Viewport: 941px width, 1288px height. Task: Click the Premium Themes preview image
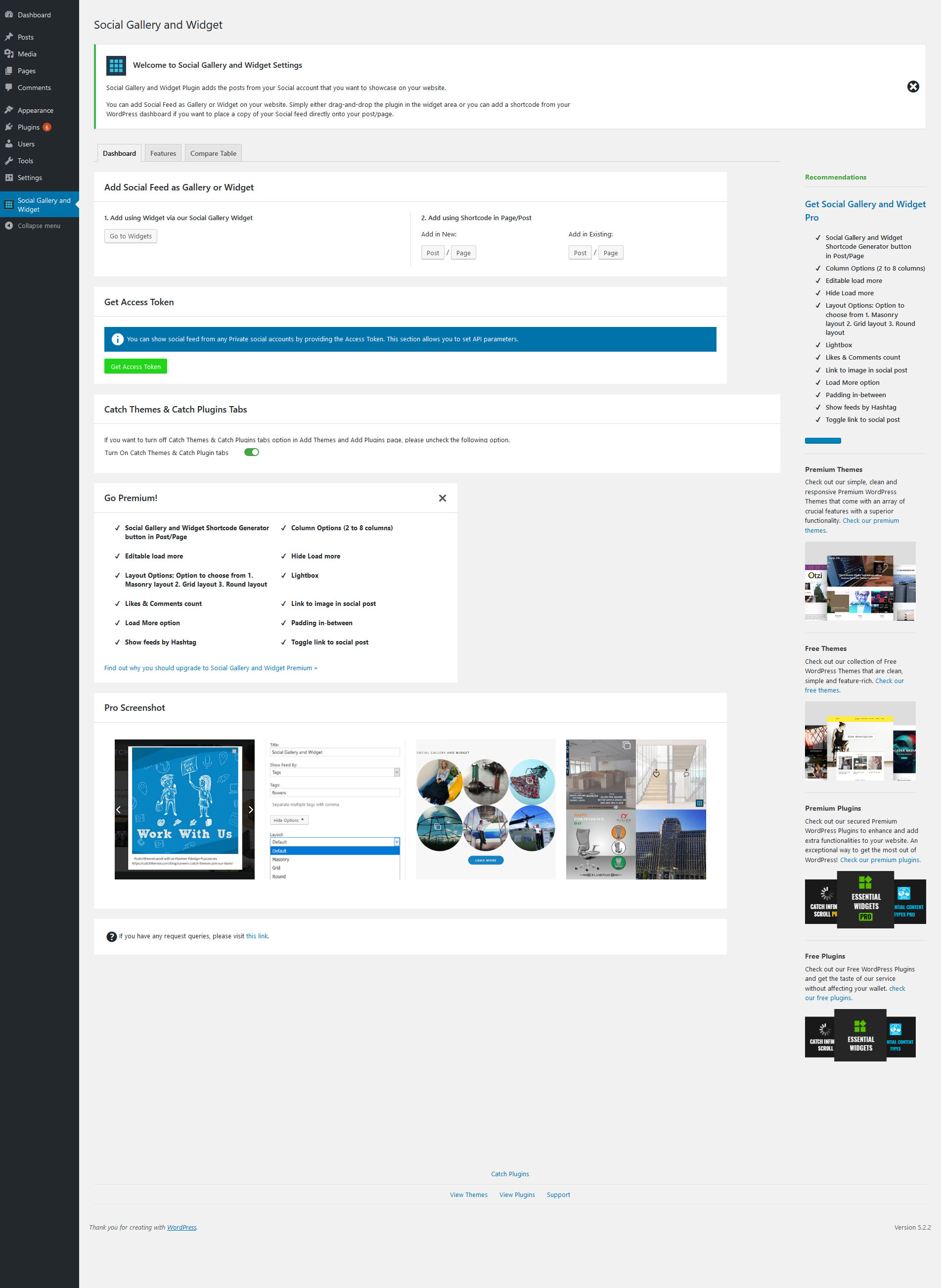point(860,581)
